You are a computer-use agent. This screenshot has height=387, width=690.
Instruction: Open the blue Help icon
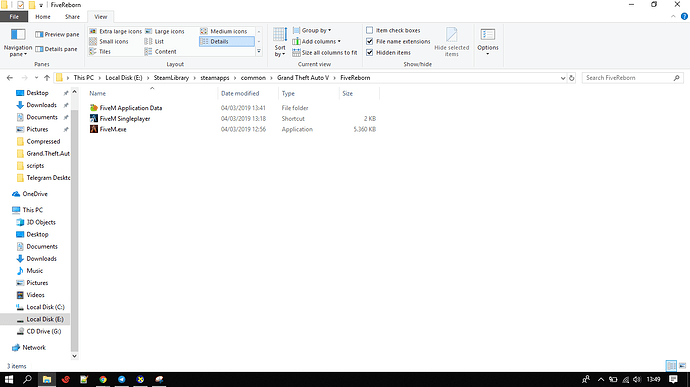coord(684,16)
